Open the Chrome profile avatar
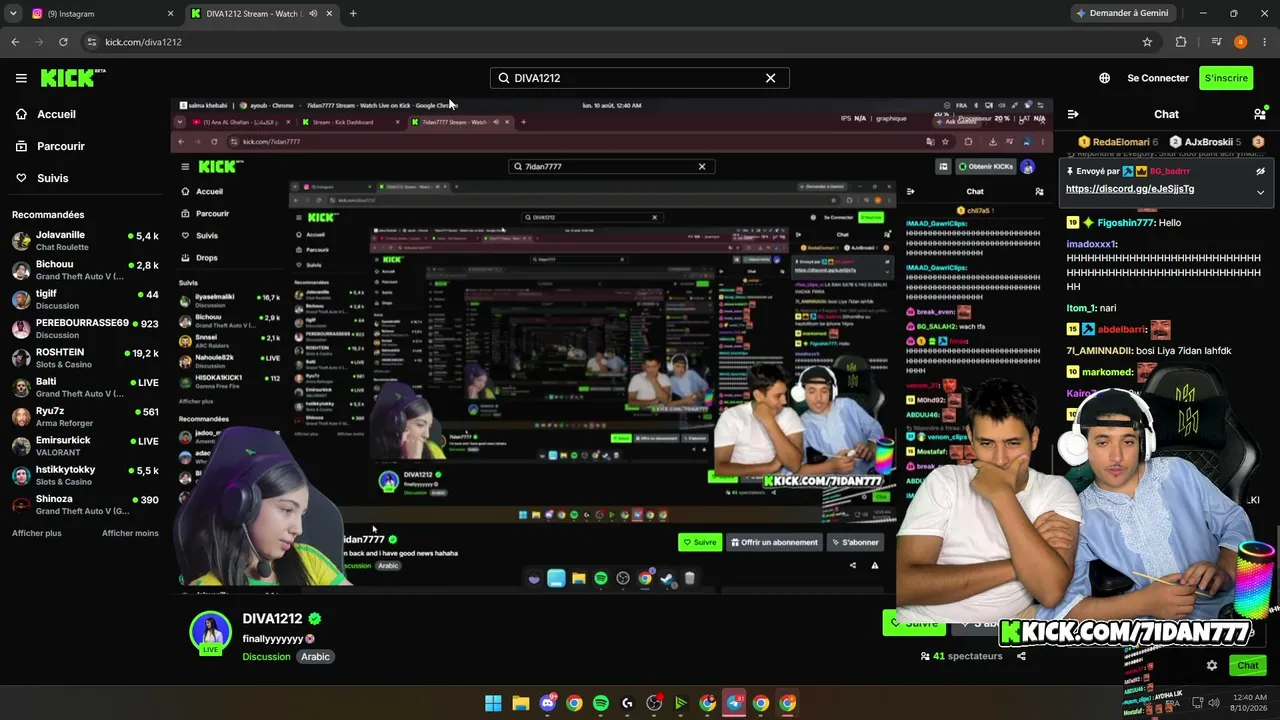Viewport: 1280px width, 720px height. tap(1240, 42)
